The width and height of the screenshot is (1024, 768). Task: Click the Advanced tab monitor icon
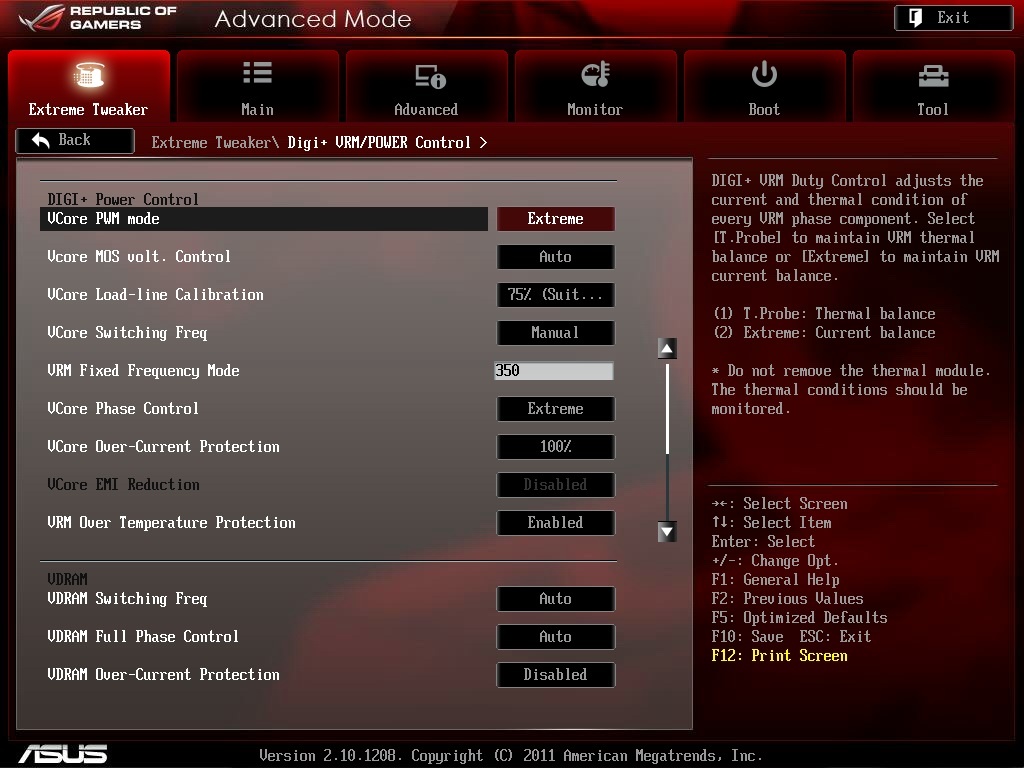(430, 76)
